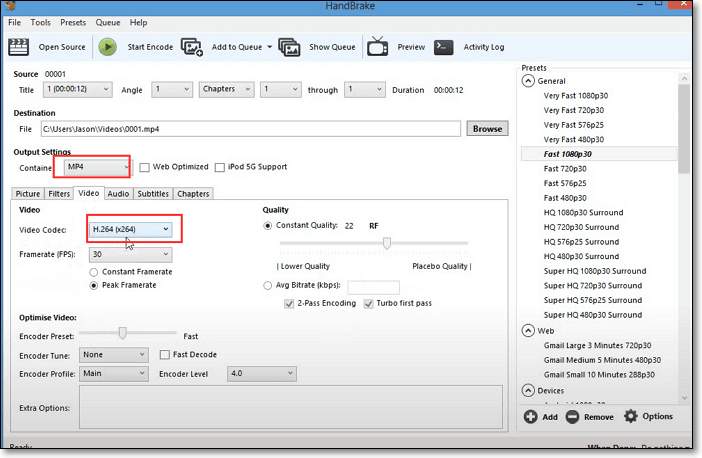The image size is (702, 458).
Task: Switch to the Filters tab
Action: (59, 194)
